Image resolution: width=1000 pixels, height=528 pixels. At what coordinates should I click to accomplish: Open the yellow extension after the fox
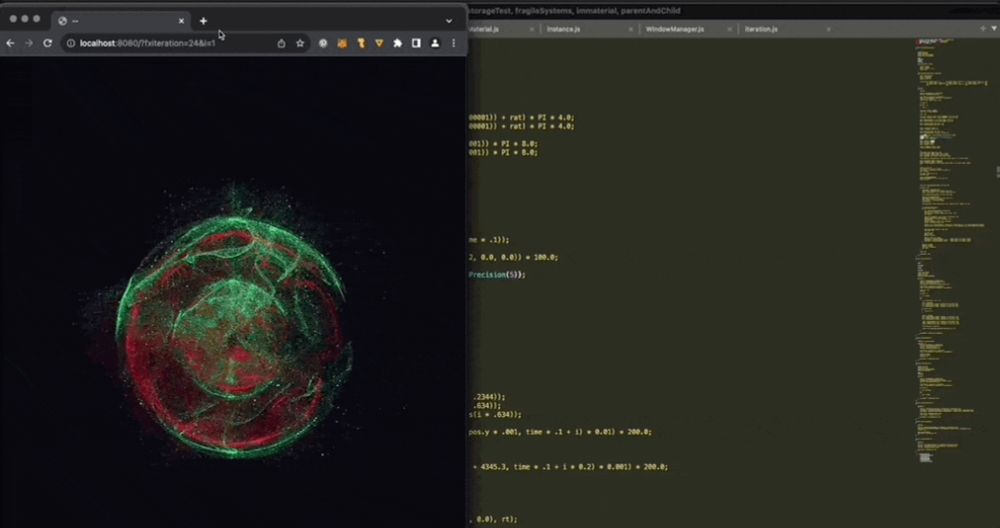pos(360,43)
